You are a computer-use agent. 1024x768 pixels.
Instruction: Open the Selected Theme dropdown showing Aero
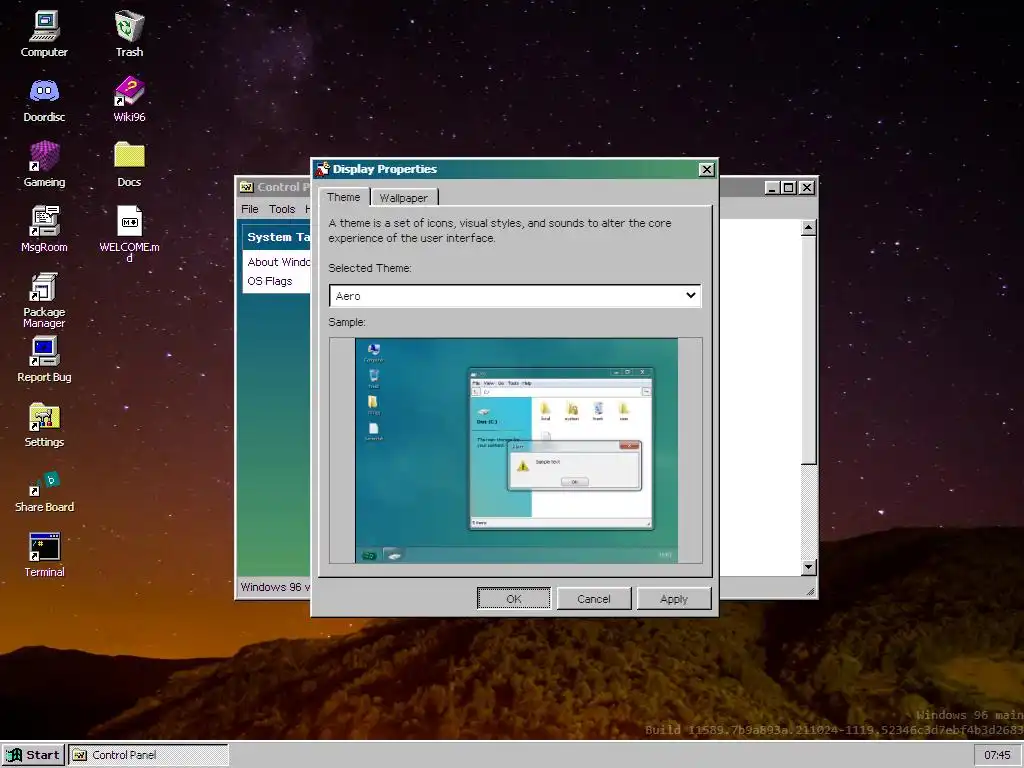pos(515,296)
